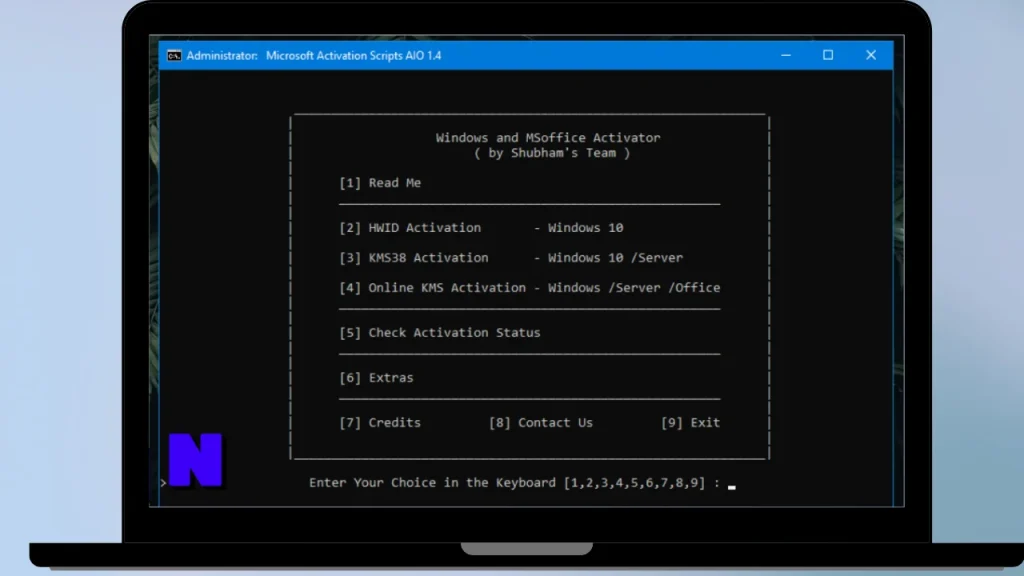This screenshot has height=576, width=1024.
Task: Click the '[7] Credits' entry
Action: point(379,423)
